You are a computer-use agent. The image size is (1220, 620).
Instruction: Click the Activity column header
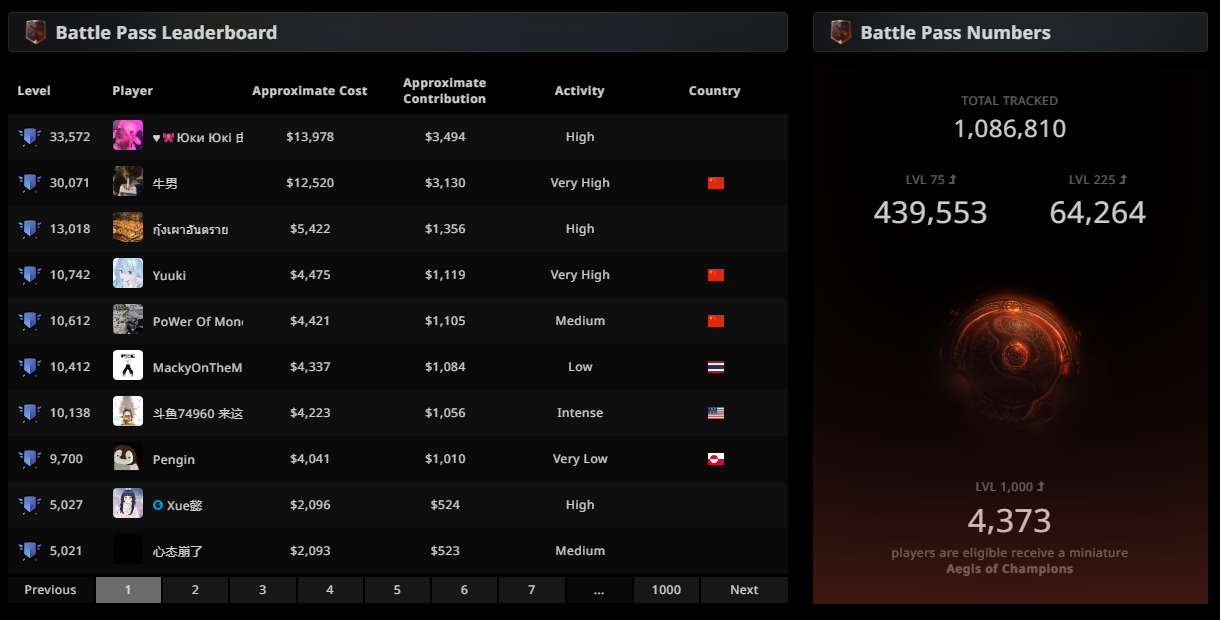tap(579, 91)
